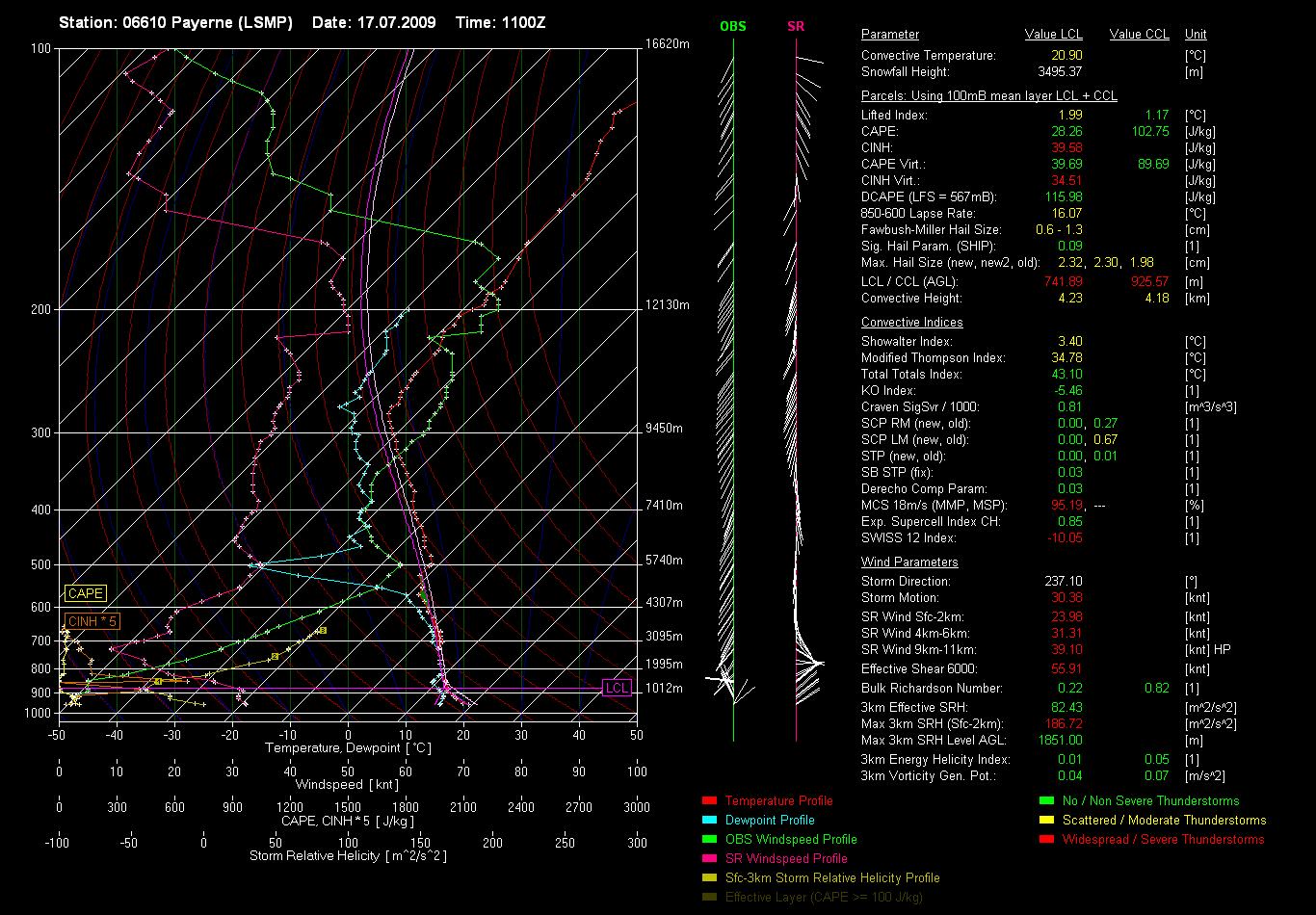The width and height of the screenshot is (1316, 915).
Task: Click the yellow Storm Relative Helicity swatch
Action: (x=710, y=877)
